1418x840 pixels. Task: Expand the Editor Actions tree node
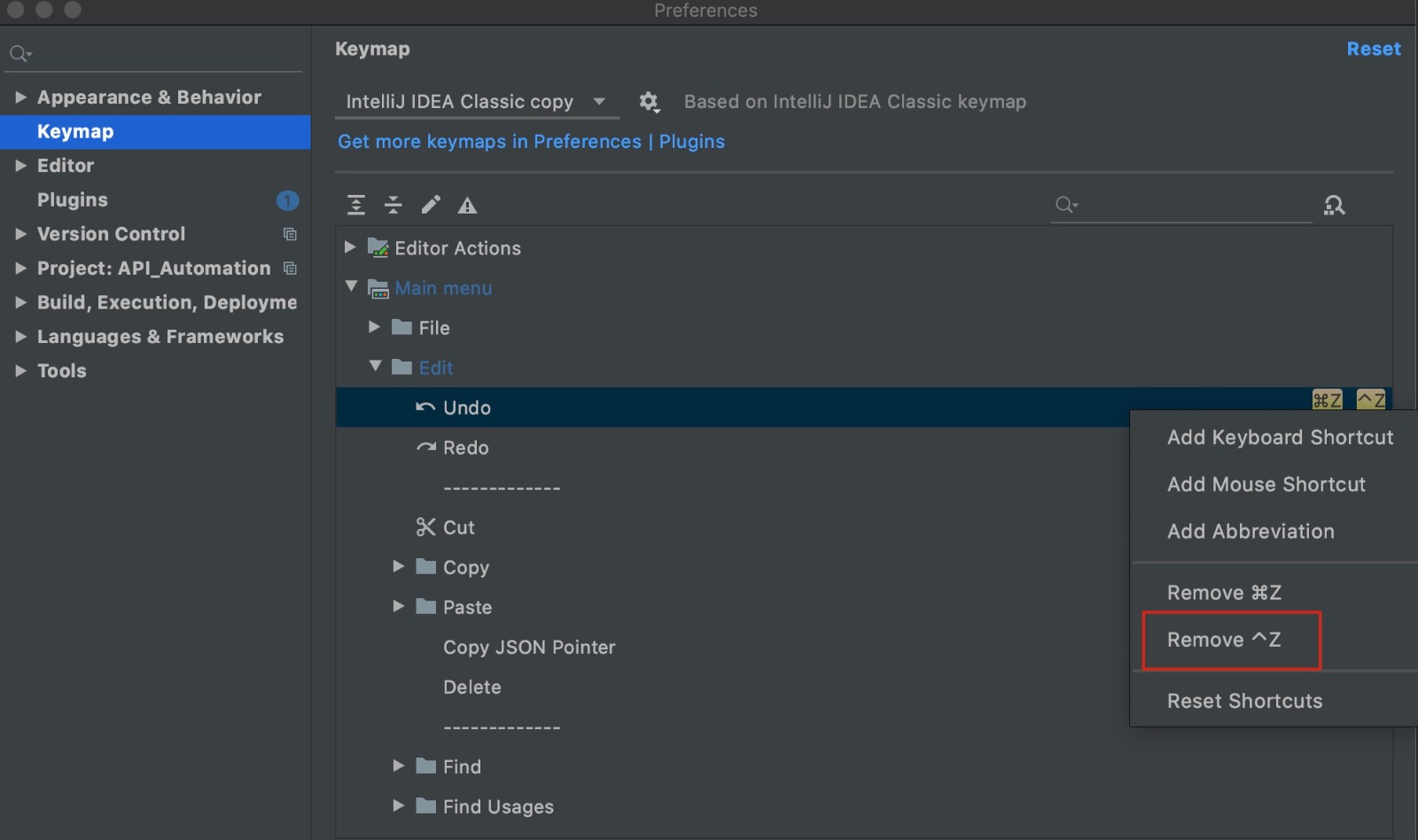click(x=350, y=247)
